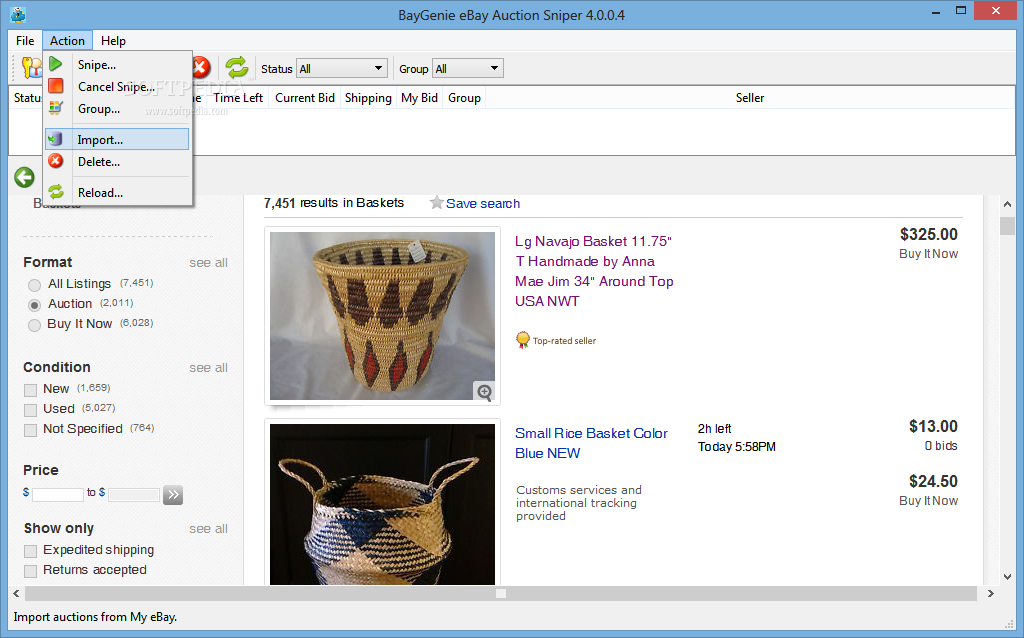Click the login keys toolbar icon
Screen dimensions: 1024x638
(31, 67)
